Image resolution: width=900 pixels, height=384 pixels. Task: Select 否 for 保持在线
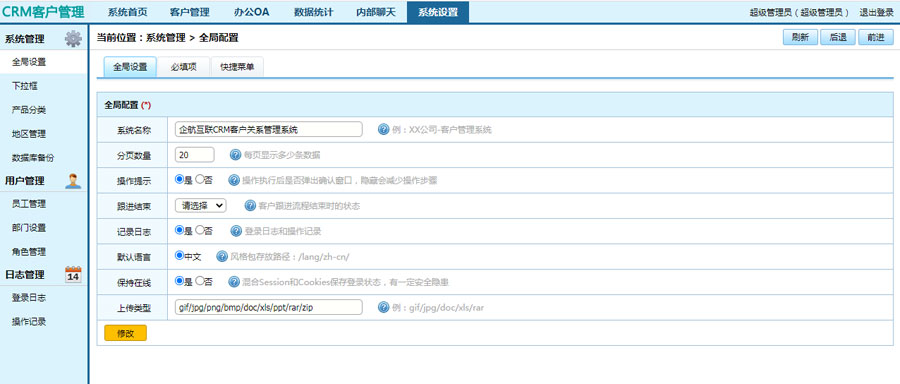tap(199, 281)
